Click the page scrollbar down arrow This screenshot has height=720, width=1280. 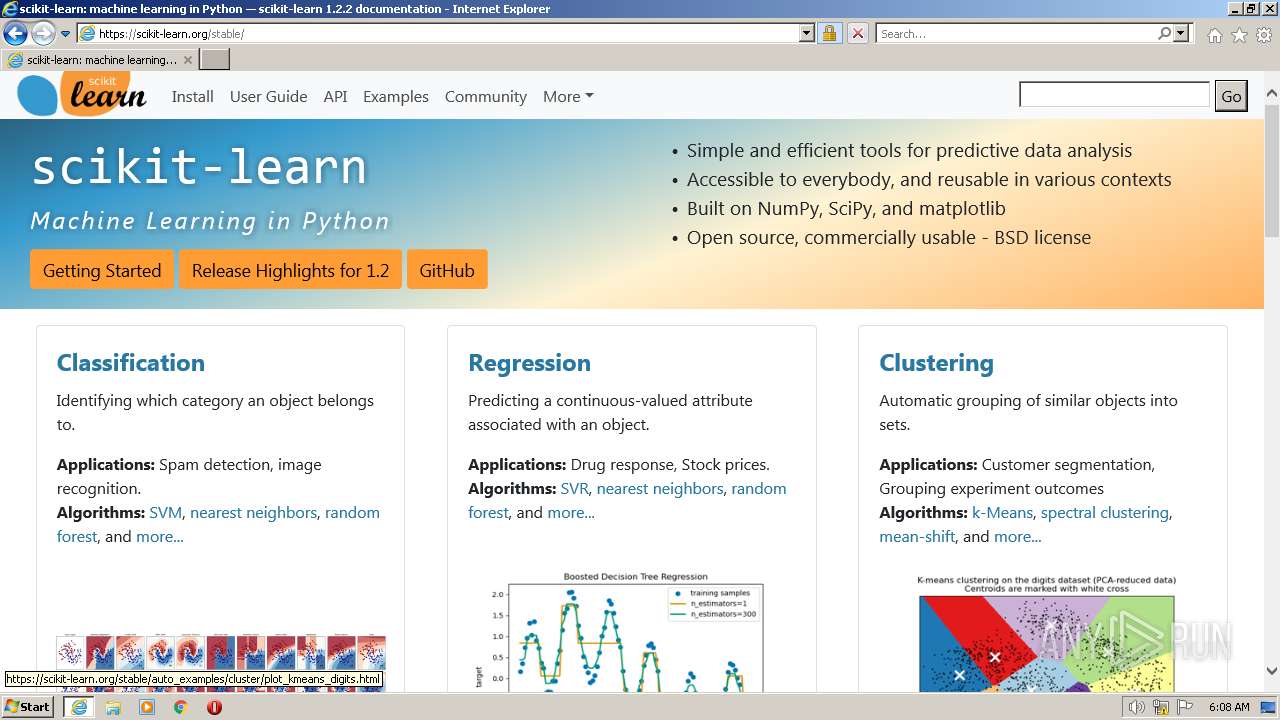click(1271, 671)
